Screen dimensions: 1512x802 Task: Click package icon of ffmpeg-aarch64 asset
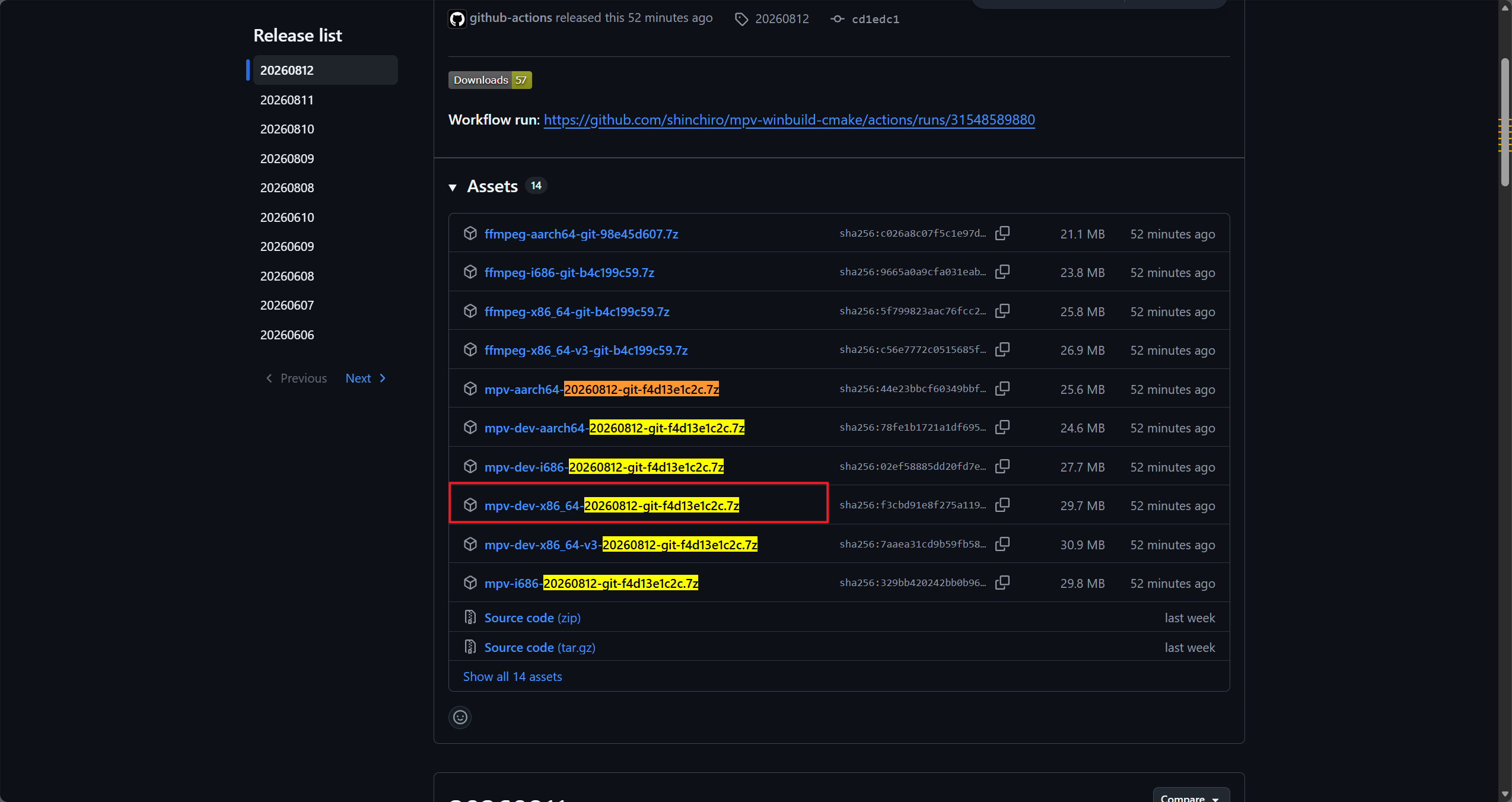(470, 233)
